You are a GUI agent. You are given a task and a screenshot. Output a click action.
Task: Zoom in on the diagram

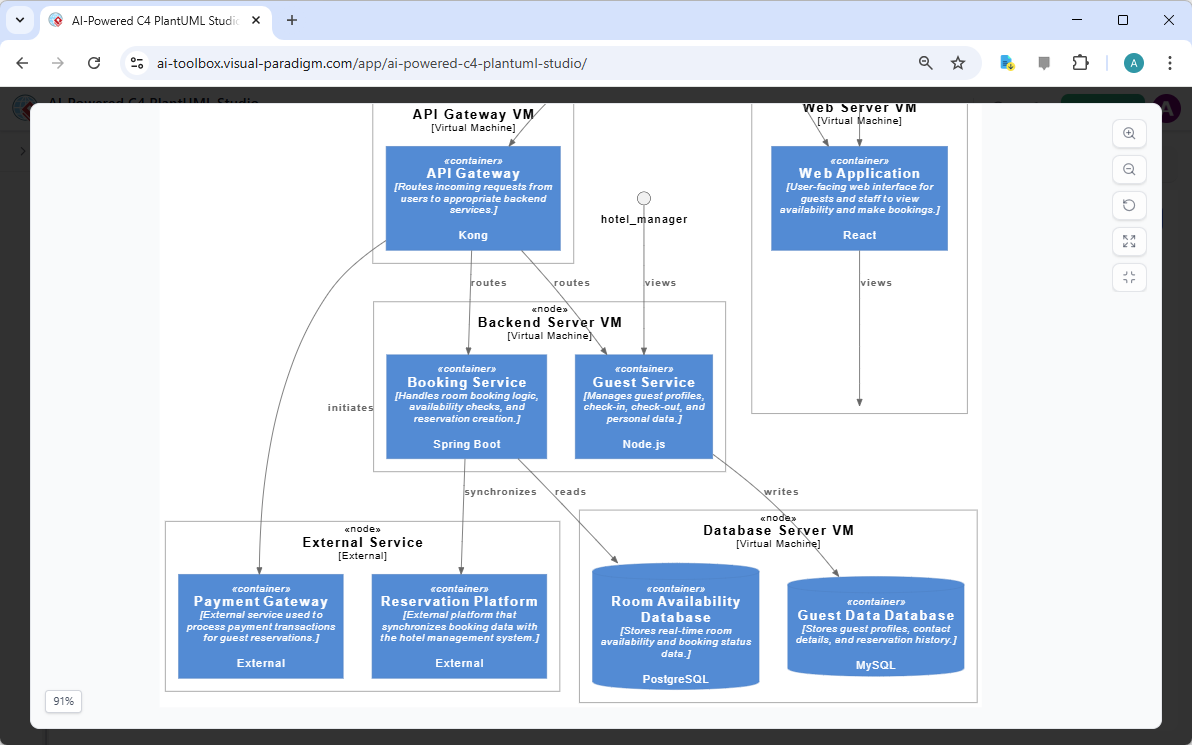tap(1129, 133)
